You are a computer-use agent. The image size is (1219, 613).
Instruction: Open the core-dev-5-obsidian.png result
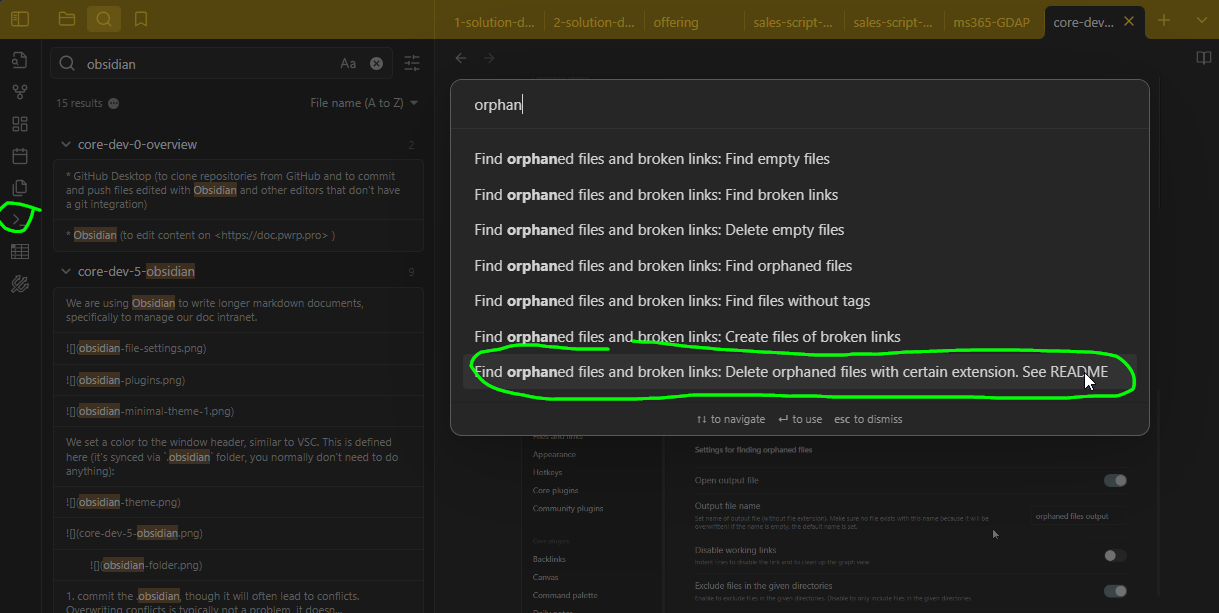239,533
